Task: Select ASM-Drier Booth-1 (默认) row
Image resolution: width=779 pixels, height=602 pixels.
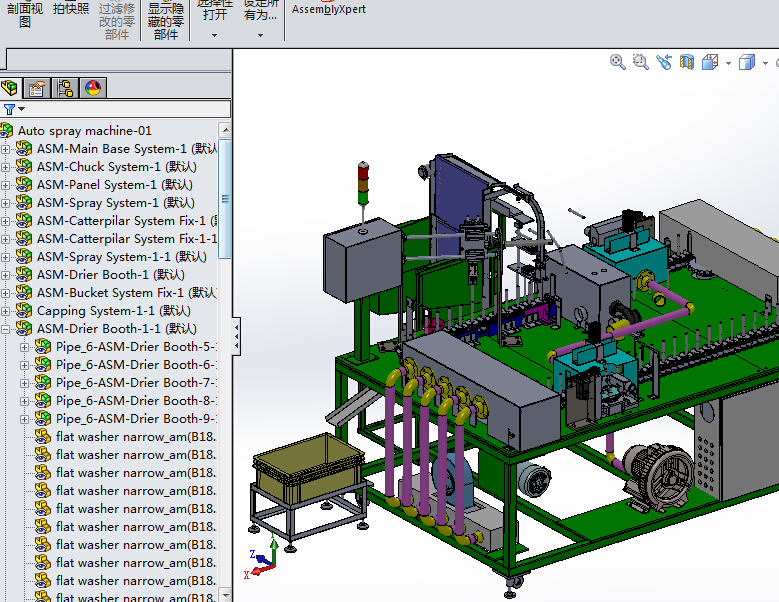Action: pyautogui.click(x=111, y=275)
